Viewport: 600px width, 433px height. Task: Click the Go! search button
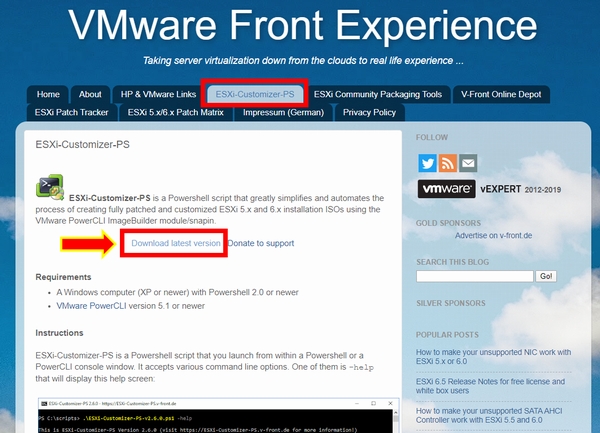click(546, 276)
